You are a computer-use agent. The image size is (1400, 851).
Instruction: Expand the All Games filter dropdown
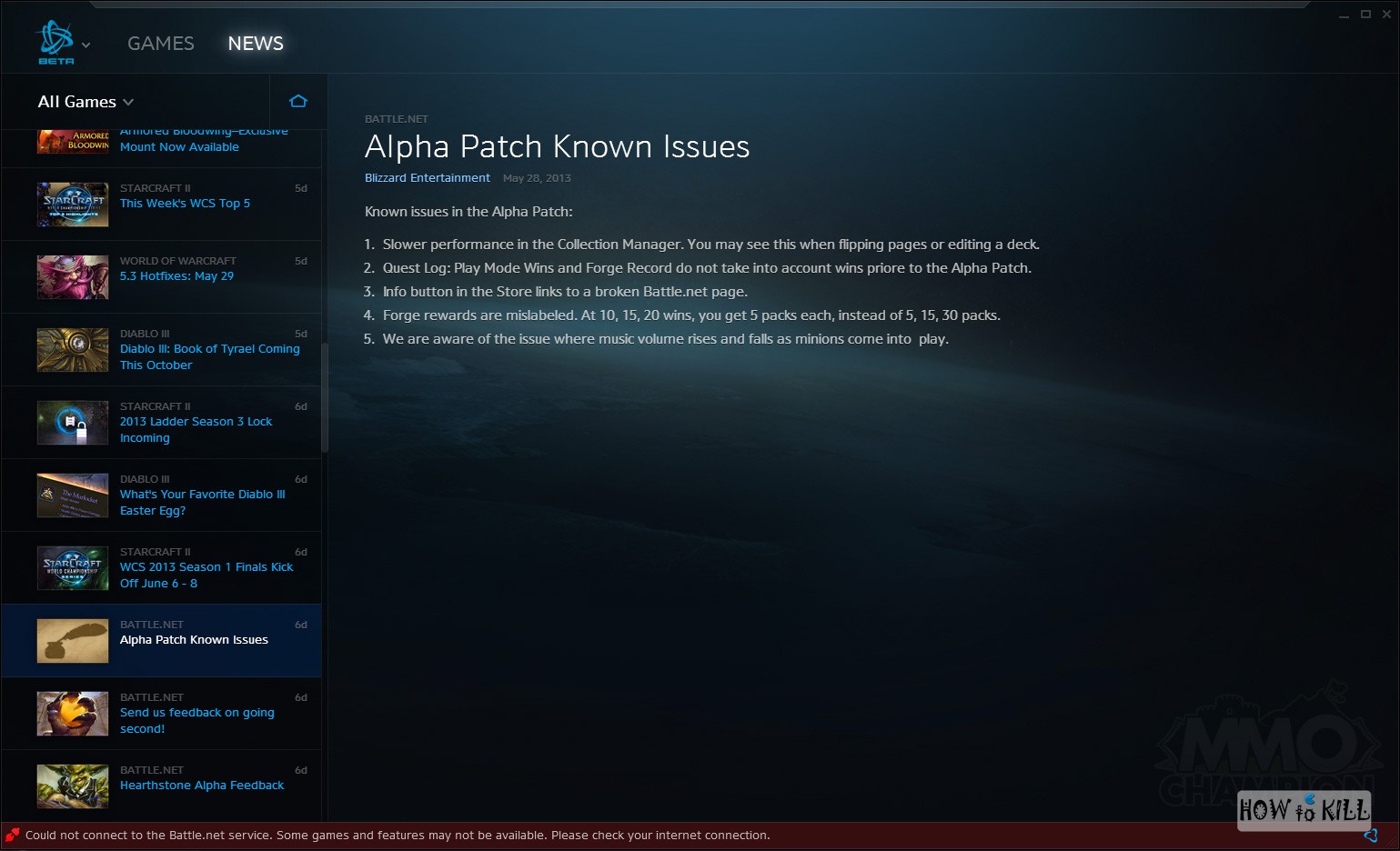(x=86, y=102)
